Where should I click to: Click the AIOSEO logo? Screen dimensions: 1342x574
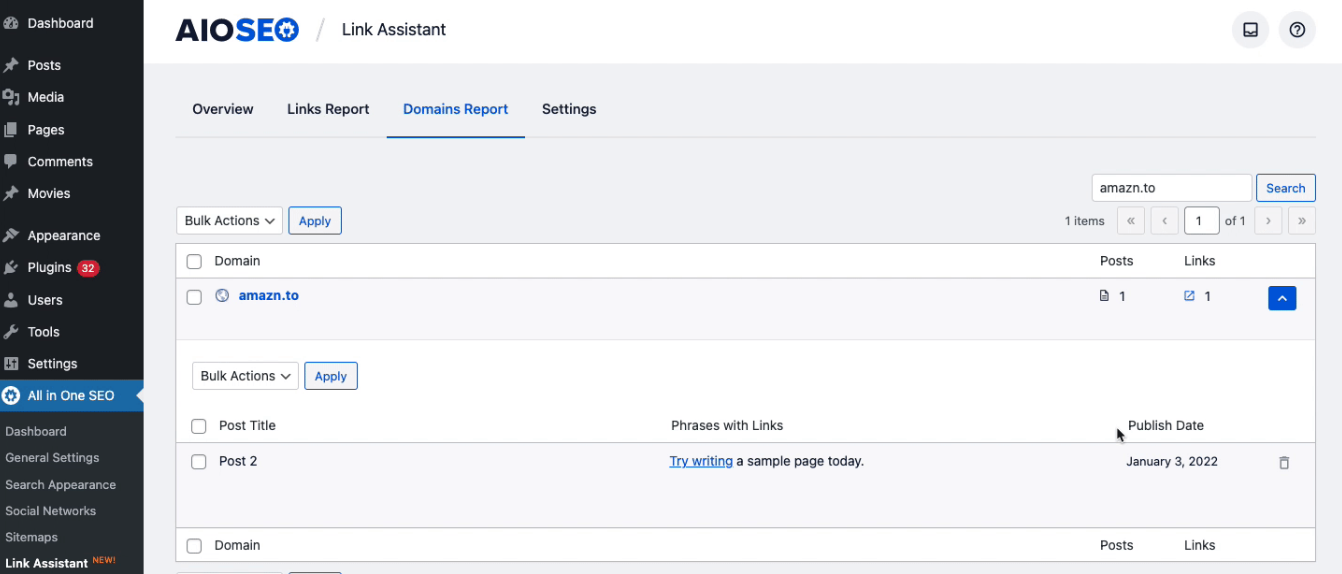point(237,30)
